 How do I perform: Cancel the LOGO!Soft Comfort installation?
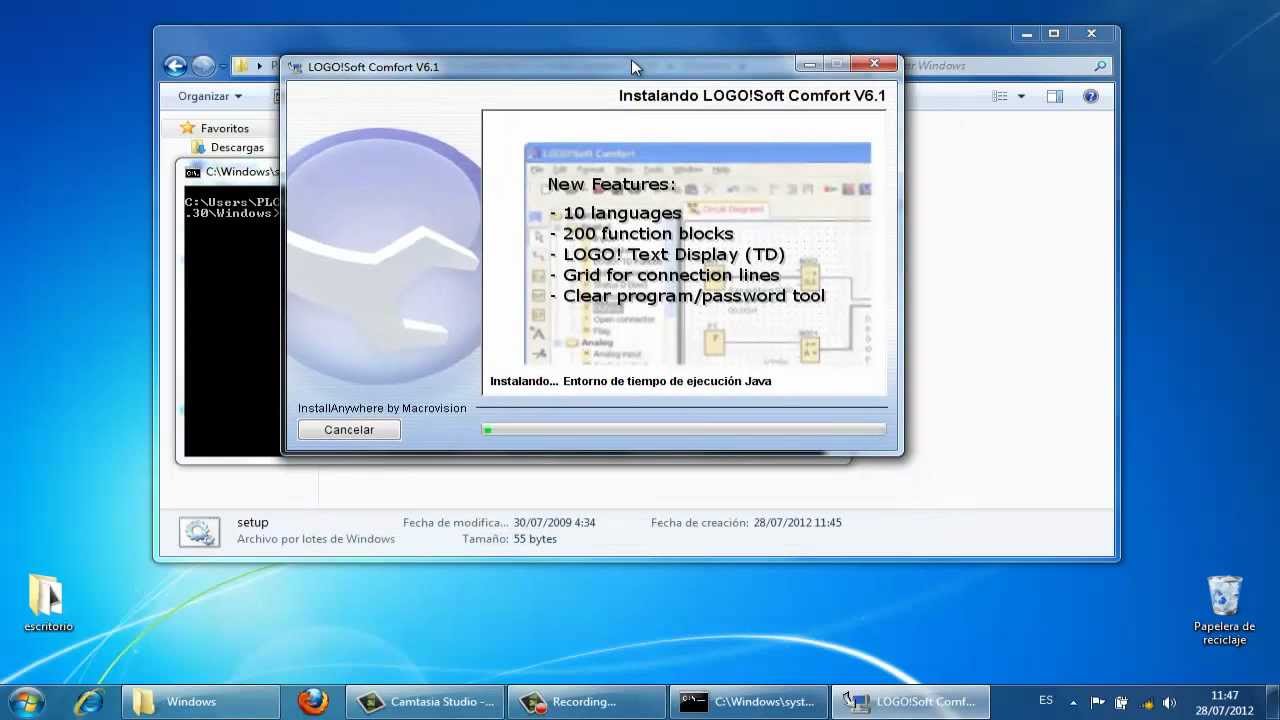349,430
